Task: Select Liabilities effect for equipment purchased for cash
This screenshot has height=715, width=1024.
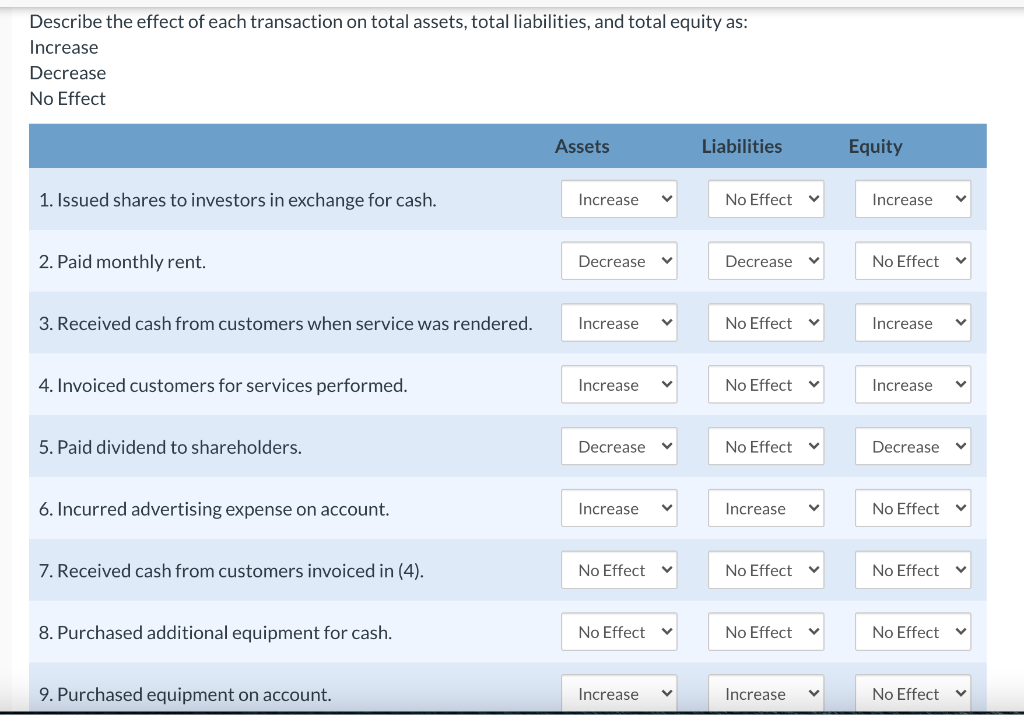Action: (x=766, y=631)
